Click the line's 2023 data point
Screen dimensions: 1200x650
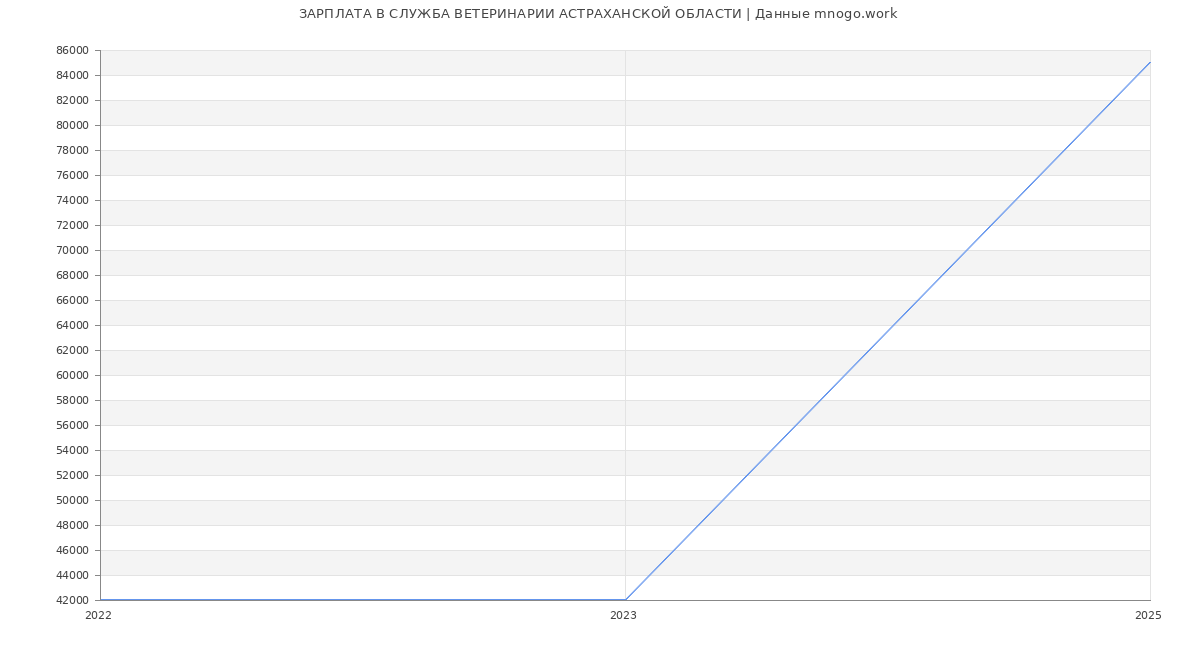tap(625, 600)
